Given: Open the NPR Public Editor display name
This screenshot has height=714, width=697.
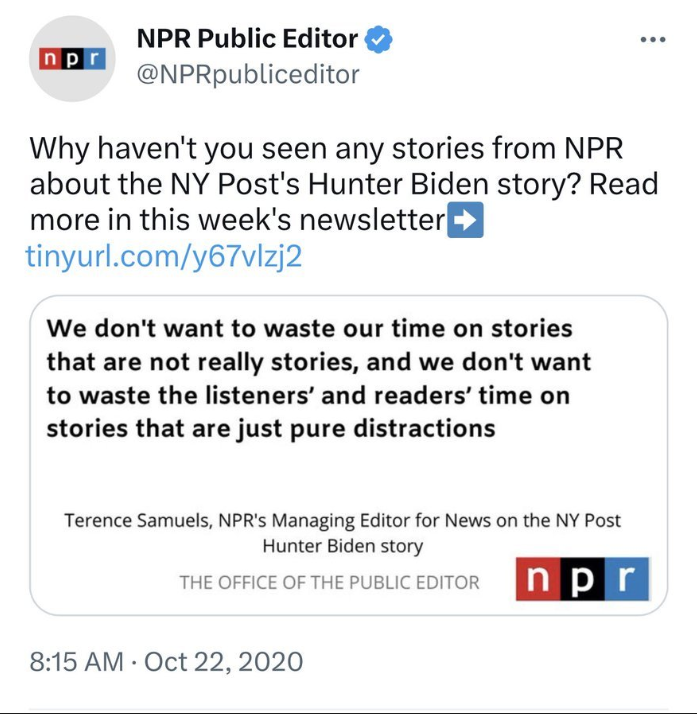Looking at the screenshot, I should (x=247, y=39).
